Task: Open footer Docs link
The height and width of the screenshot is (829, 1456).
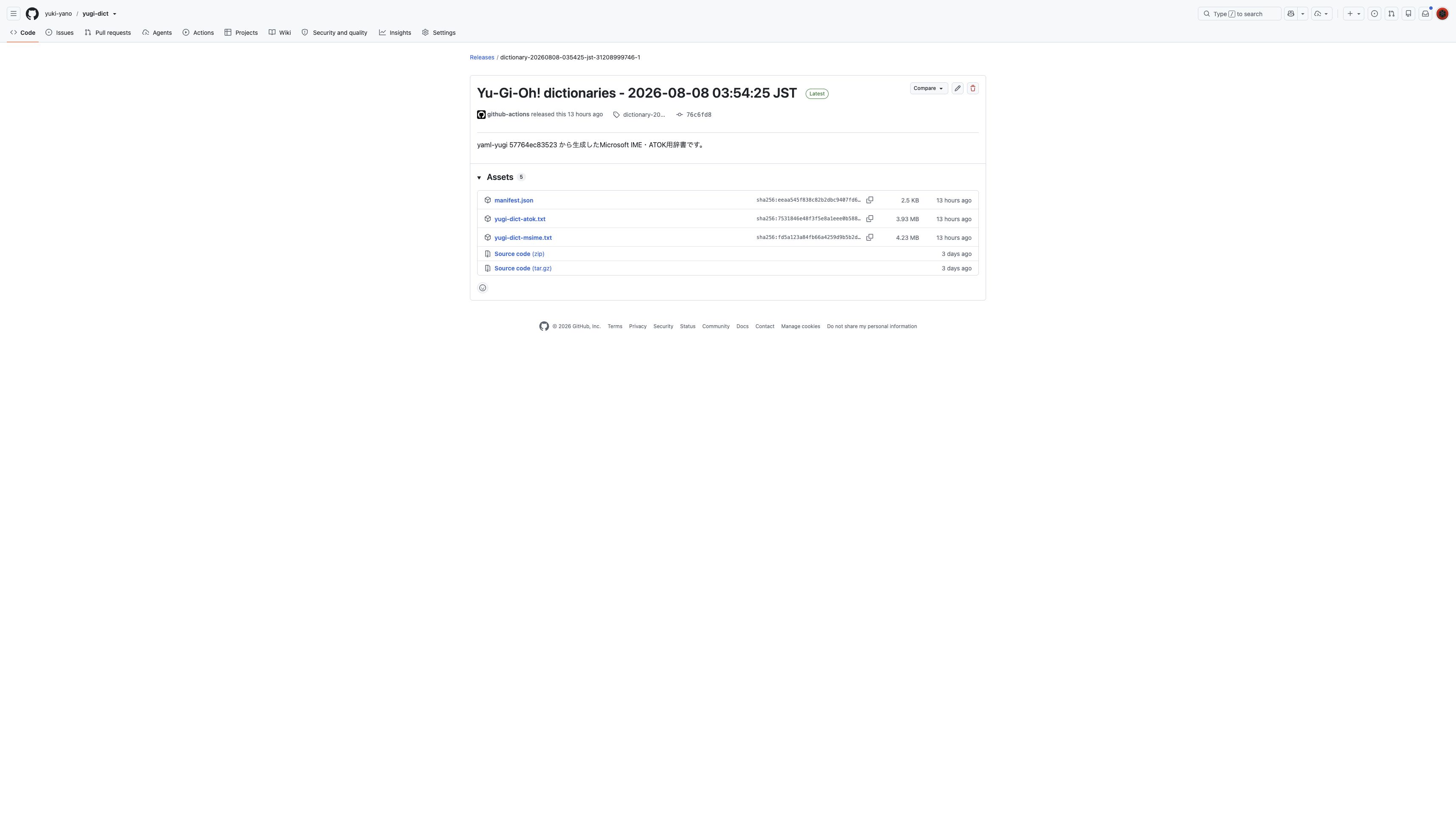Action: (742, 326)
